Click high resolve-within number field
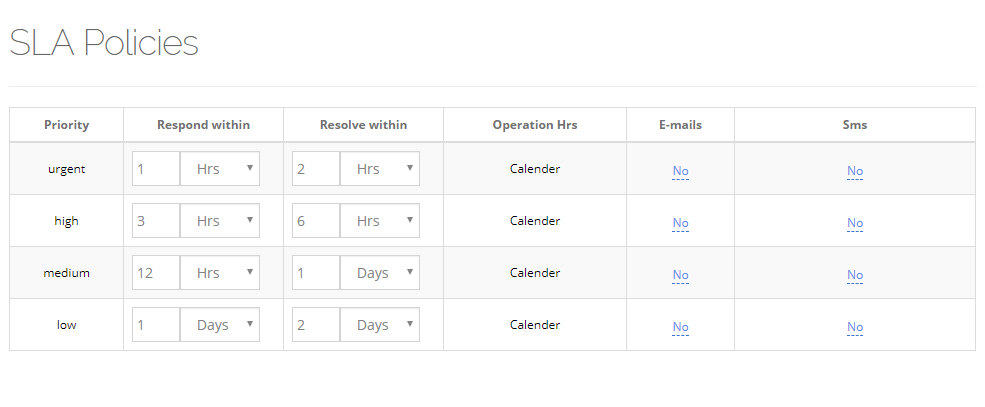 (x=316, y=221)
